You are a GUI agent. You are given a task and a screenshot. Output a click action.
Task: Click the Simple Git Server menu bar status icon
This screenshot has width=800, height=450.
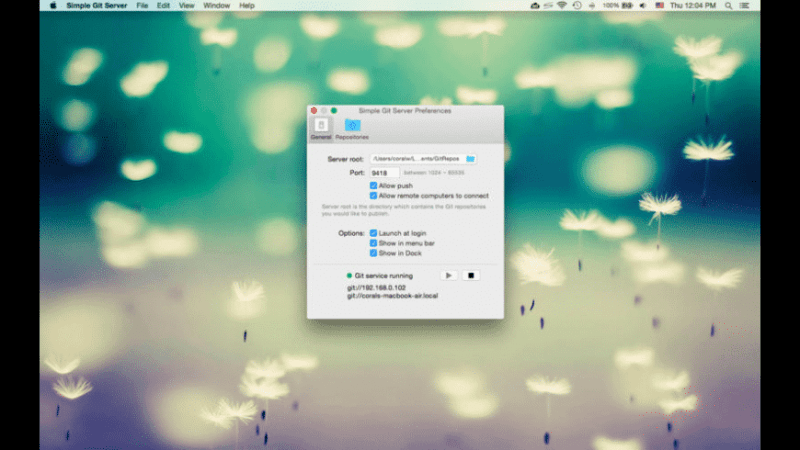(x=548, y=6)
